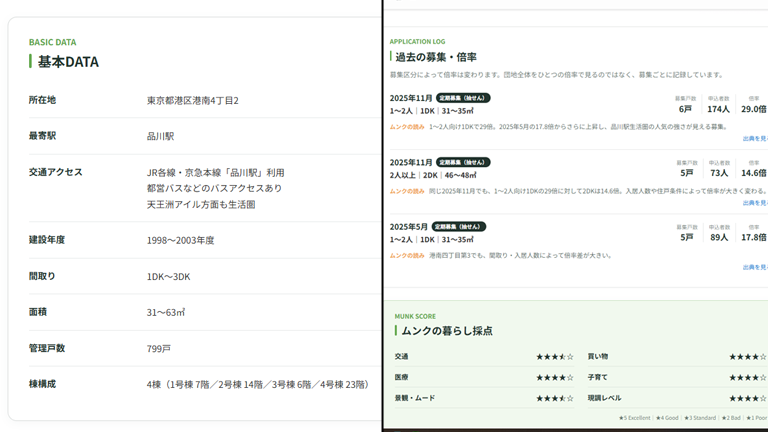Select 5戸 in the 2025年5月 row
Viewport: 768px width, 432px height.
click(687, 238)
